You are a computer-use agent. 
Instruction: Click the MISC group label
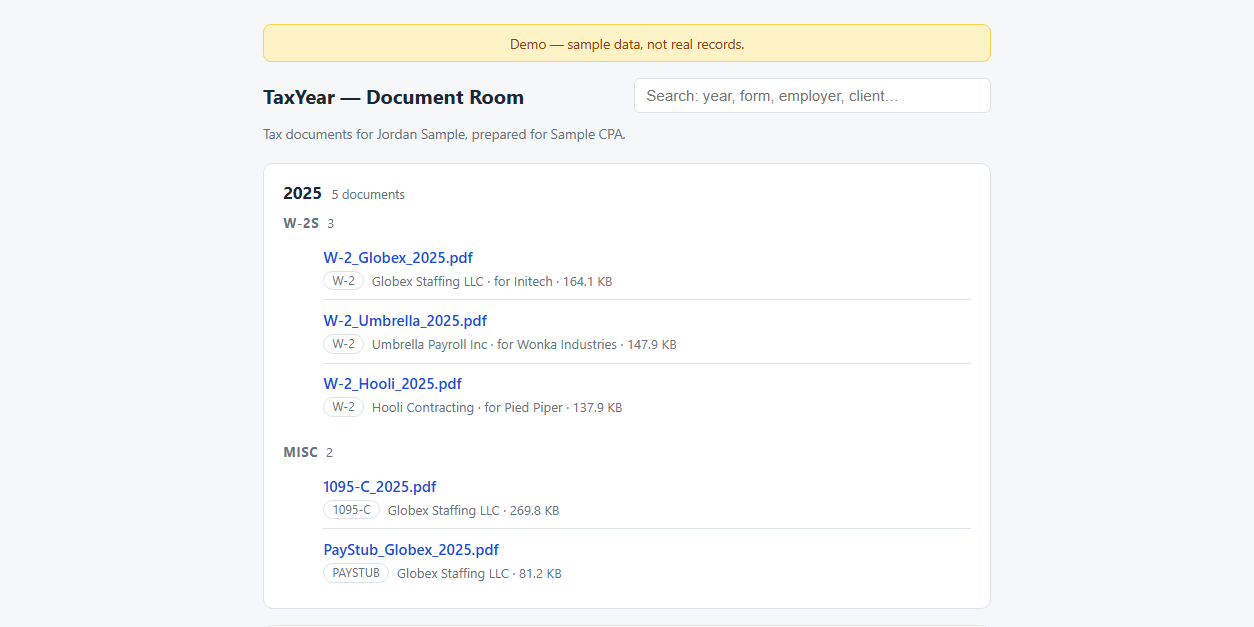(x=300, y=452)
